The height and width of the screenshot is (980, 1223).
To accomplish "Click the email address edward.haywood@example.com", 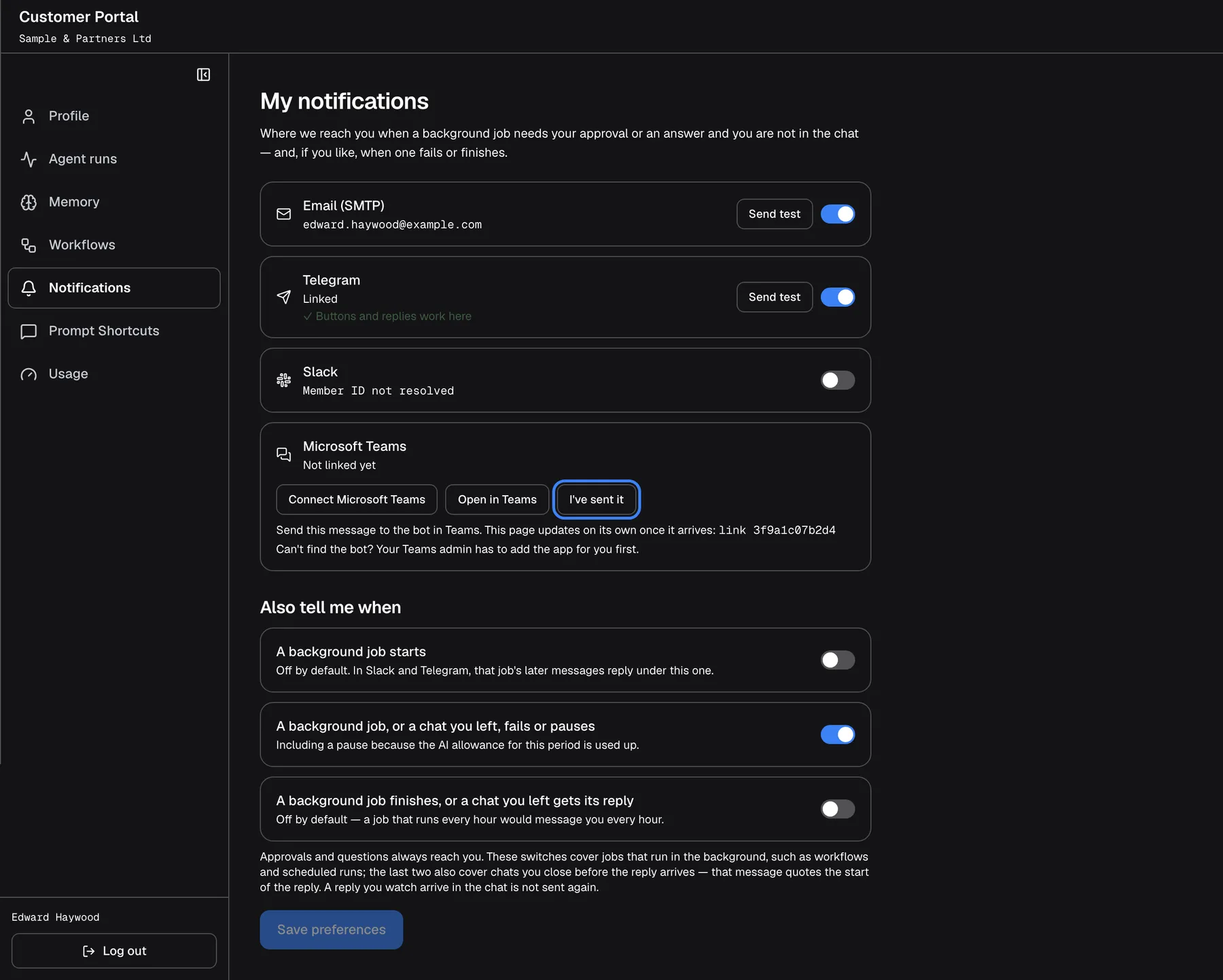I will point(393,225).
